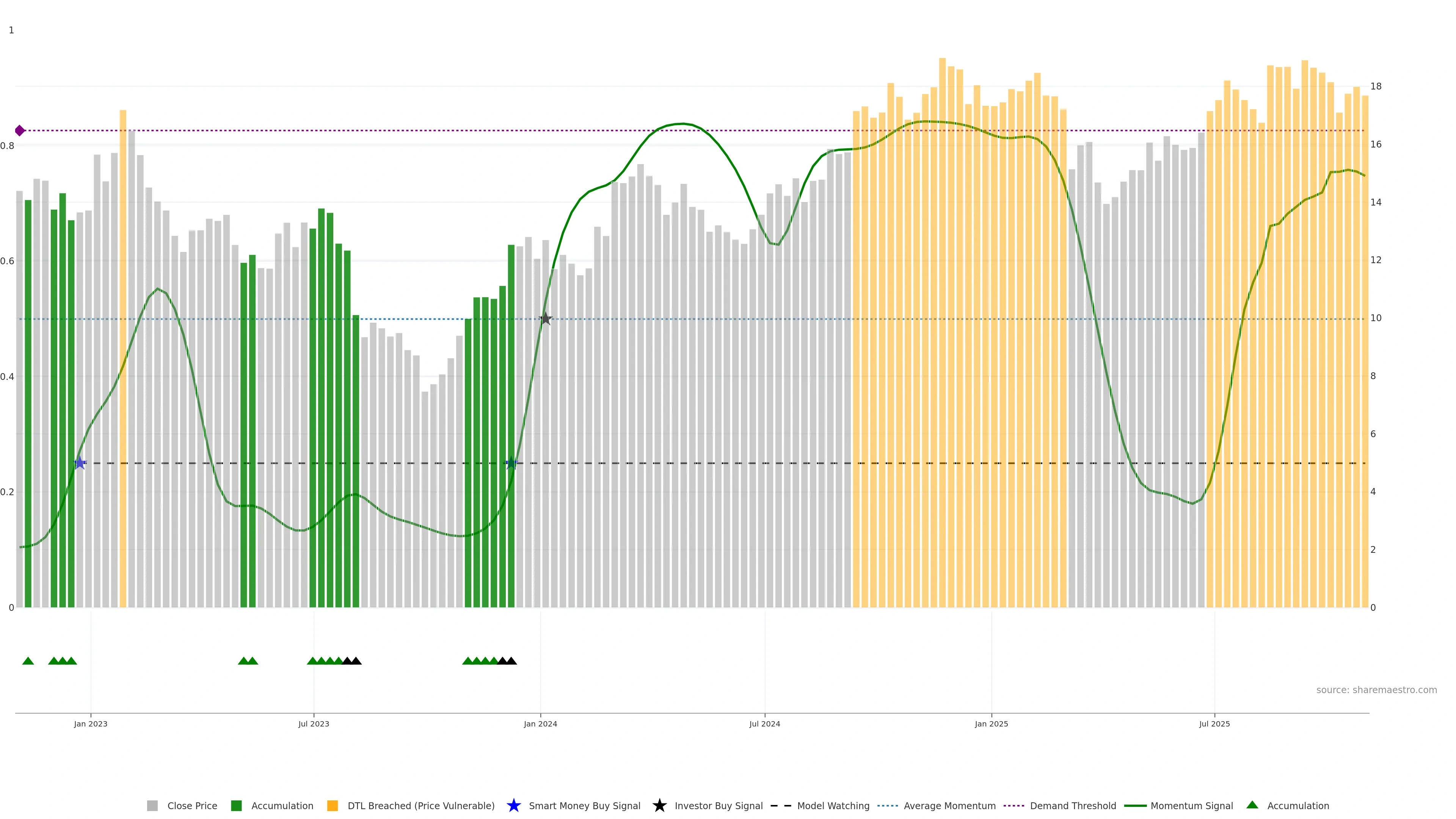Click the green triangle Accumulation legend icon
This screenshot has width=1456, height=819.
click(1252, 805)
